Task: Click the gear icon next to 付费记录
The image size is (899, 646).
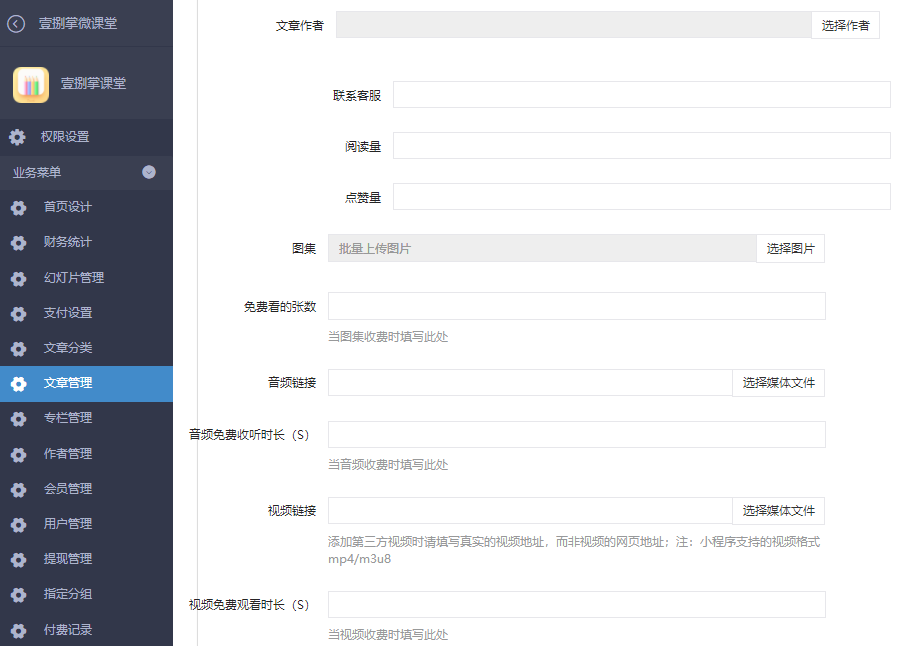Action: click(18, 631)
